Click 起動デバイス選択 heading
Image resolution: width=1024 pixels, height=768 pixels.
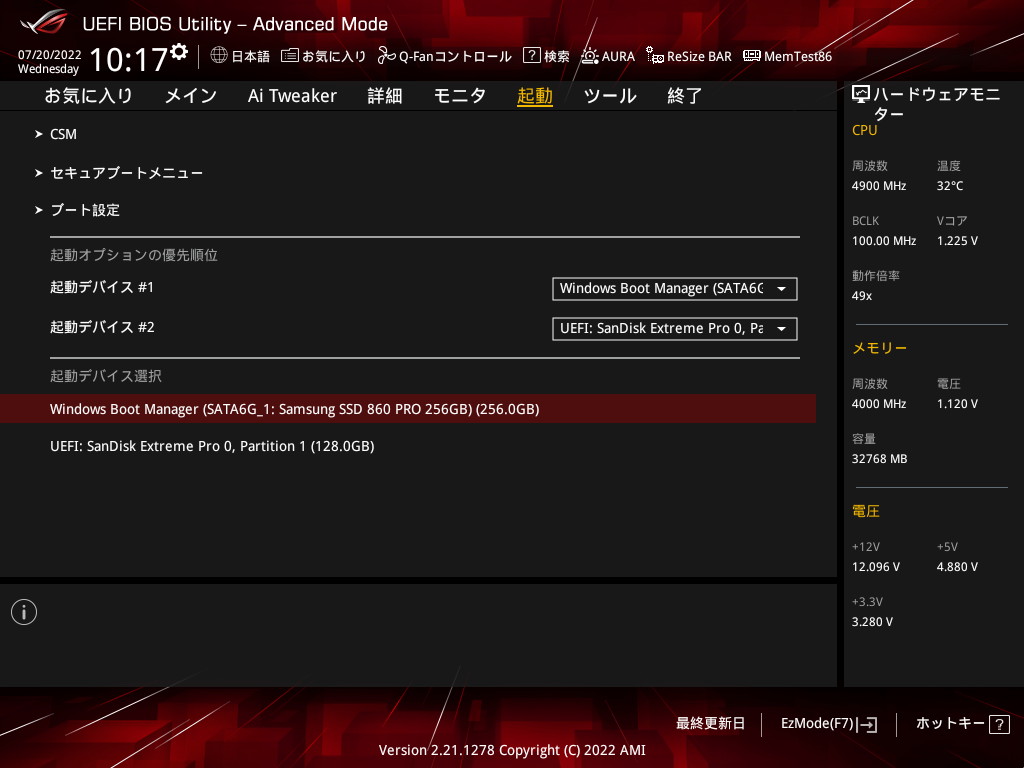coord(106,376)
